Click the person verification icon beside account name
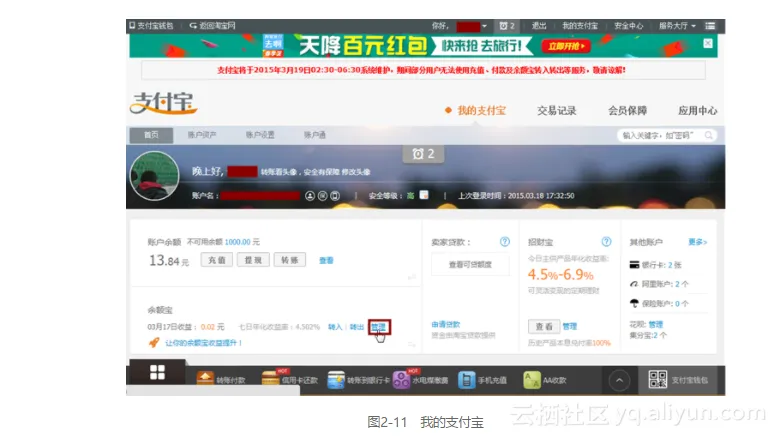Viewport: 777px width, 437px height. [310, 196]
